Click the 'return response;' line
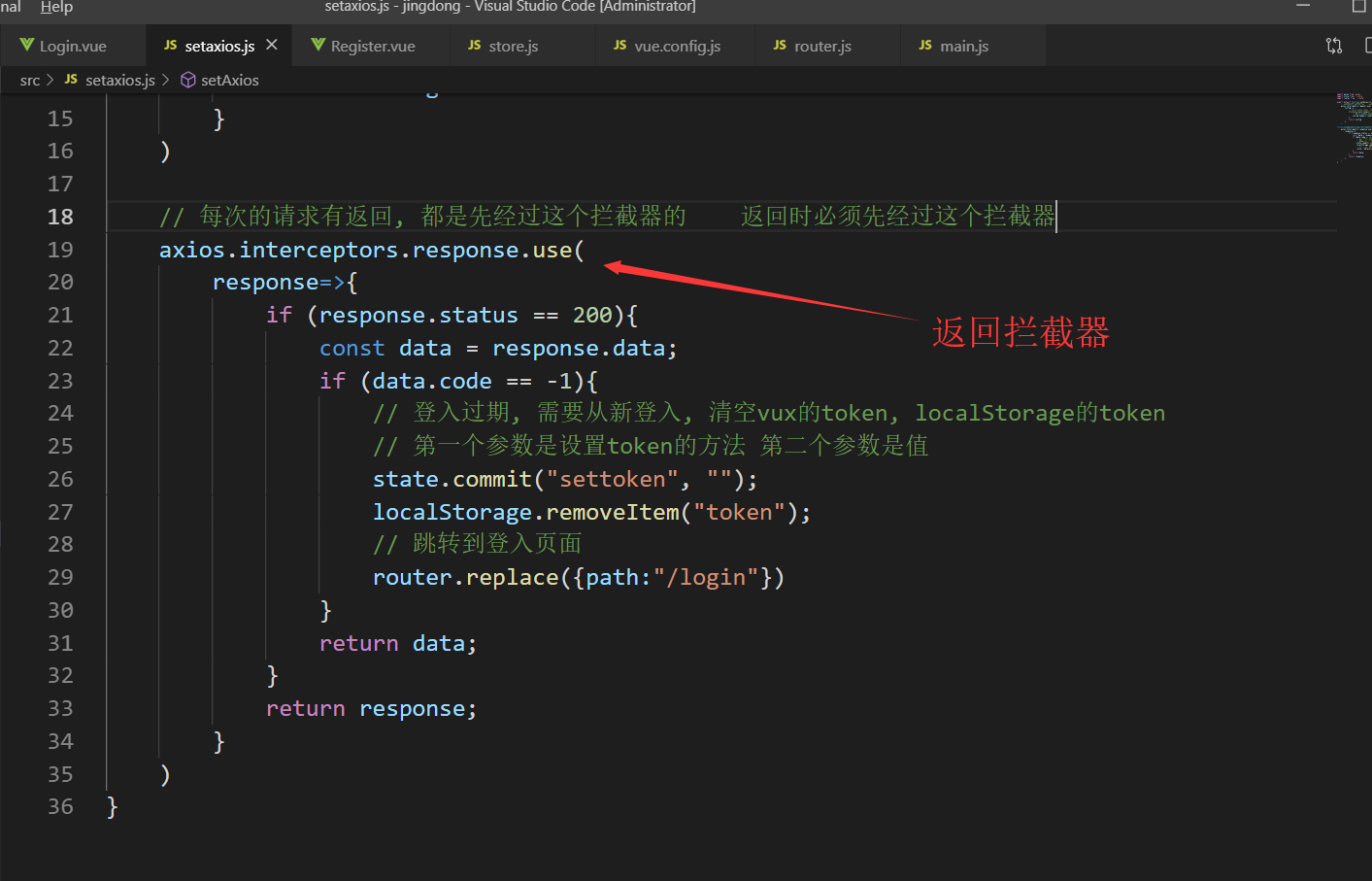Screen dimensions: 1372x881 coord(372,708)
